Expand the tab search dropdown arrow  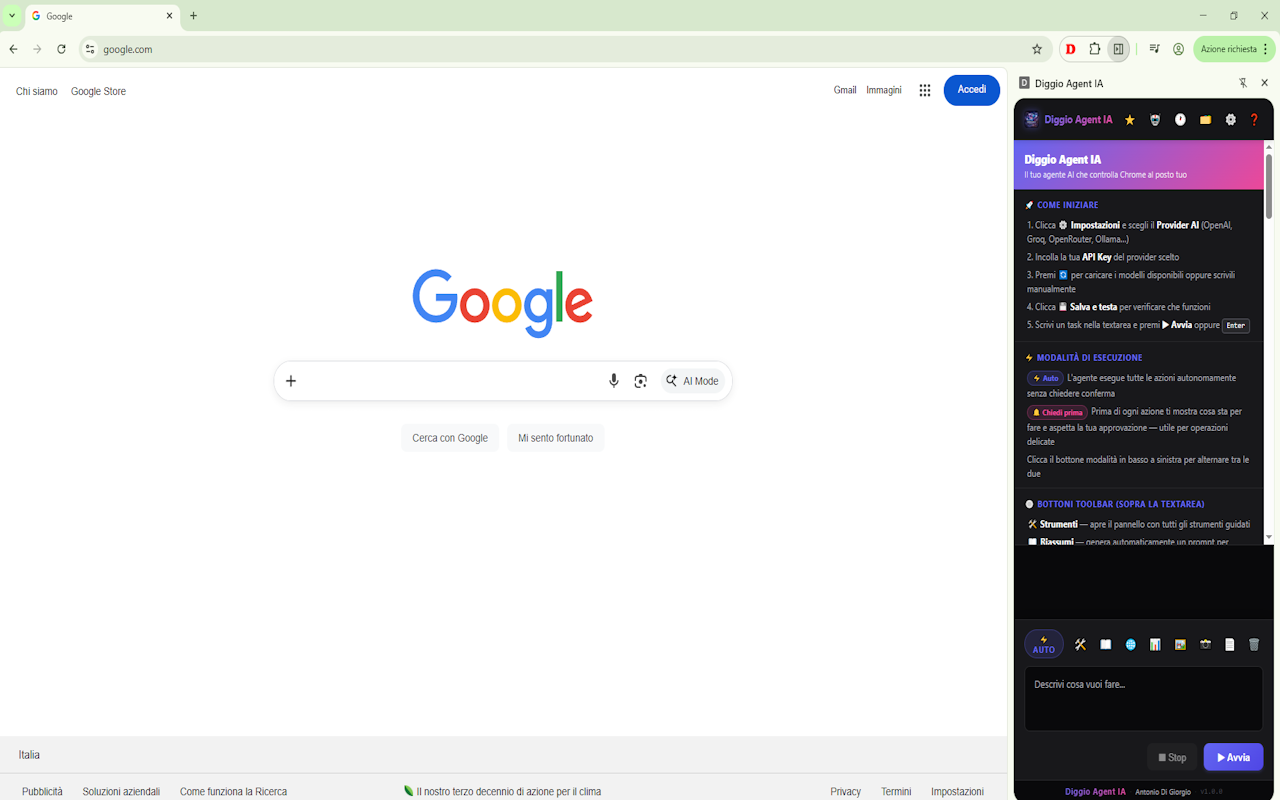[12, 16]
